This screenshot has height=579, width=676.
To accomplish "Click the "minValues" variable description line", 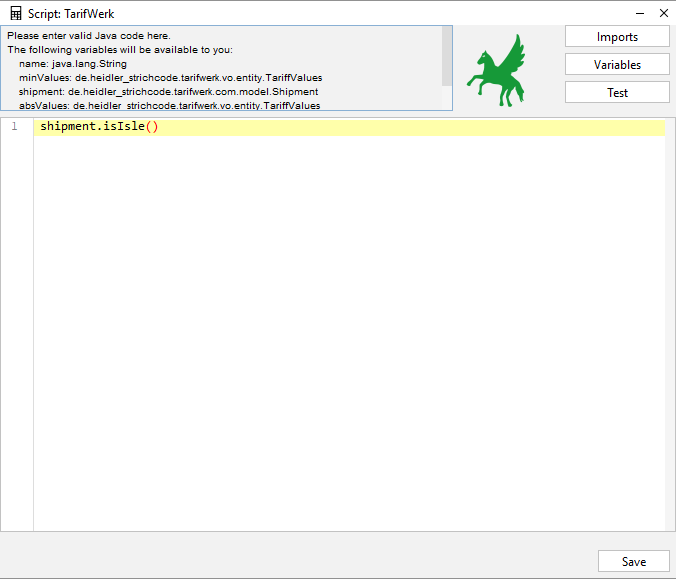I will pos(170,77).
